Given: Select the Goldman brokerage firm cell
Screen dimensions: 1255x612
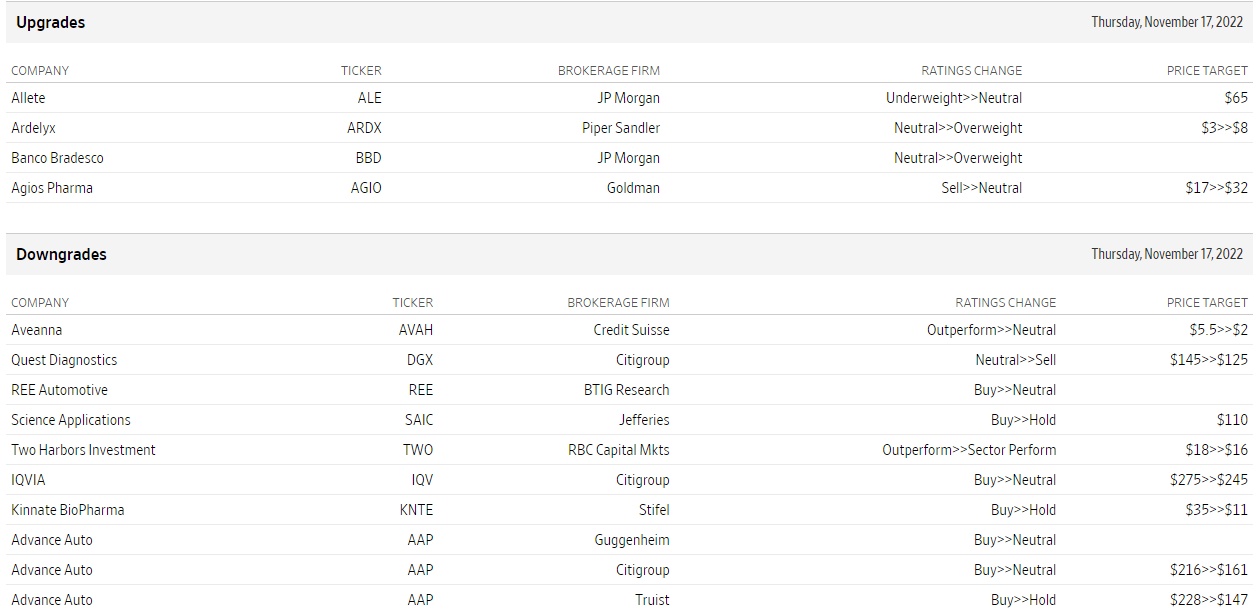Looking at the screenshot, I should pyautogui.click(x=633, y=188).
